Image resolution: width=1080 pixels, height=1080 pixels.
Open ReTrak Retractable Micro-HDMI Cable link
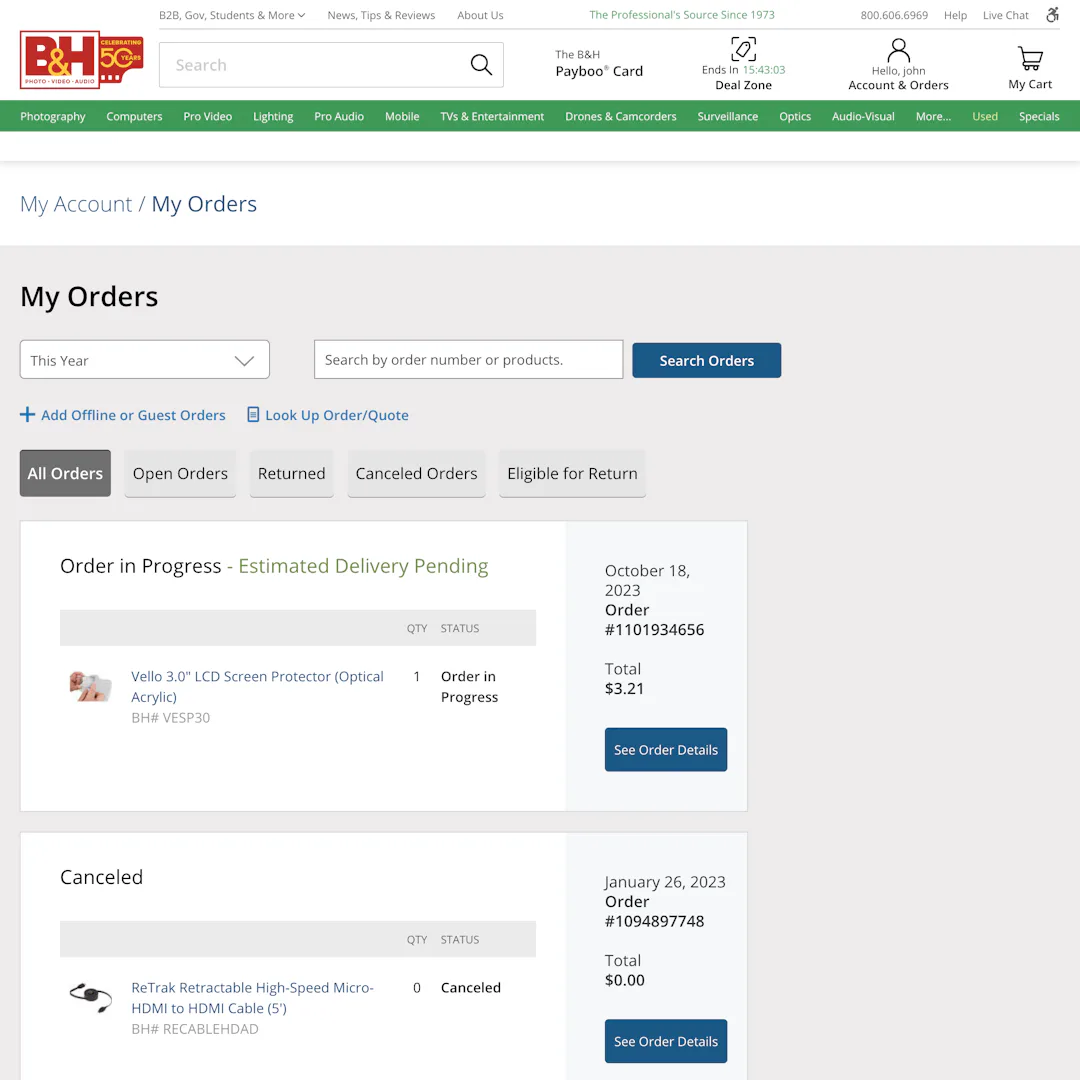point(253,997)
